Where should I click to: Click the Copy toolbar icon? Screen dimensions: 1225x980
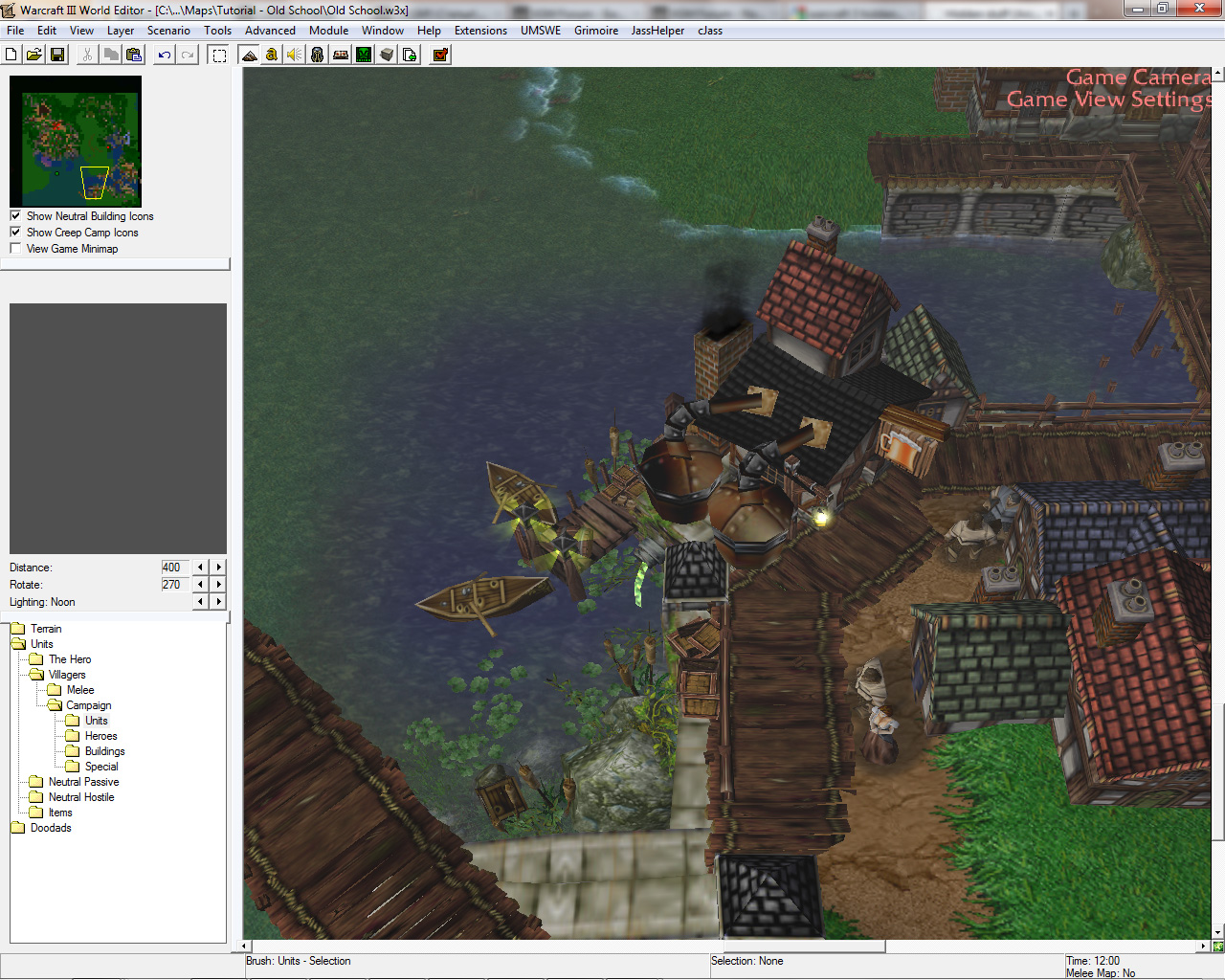point(111,55)
